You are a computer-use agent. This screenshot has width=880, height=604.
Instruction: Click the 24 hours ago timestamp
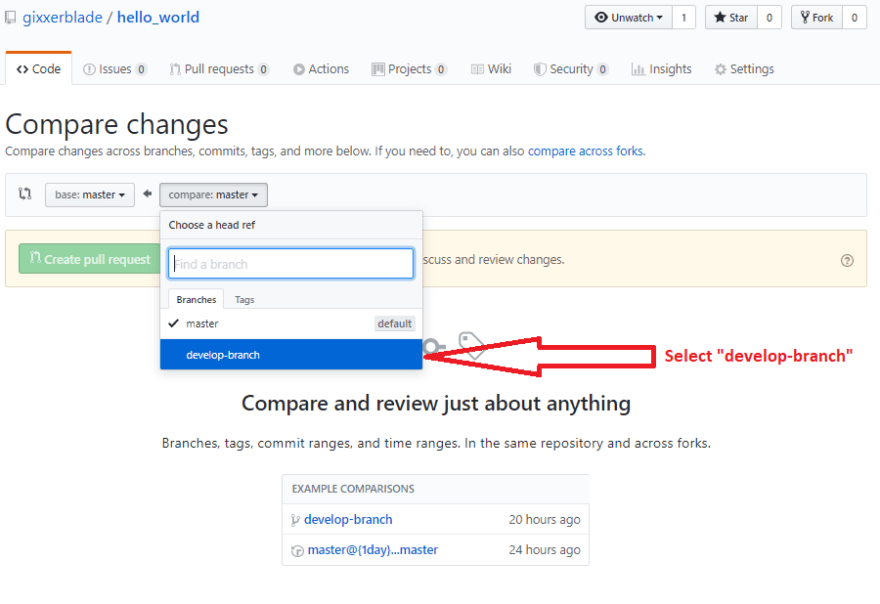click(x=544, y=550)
